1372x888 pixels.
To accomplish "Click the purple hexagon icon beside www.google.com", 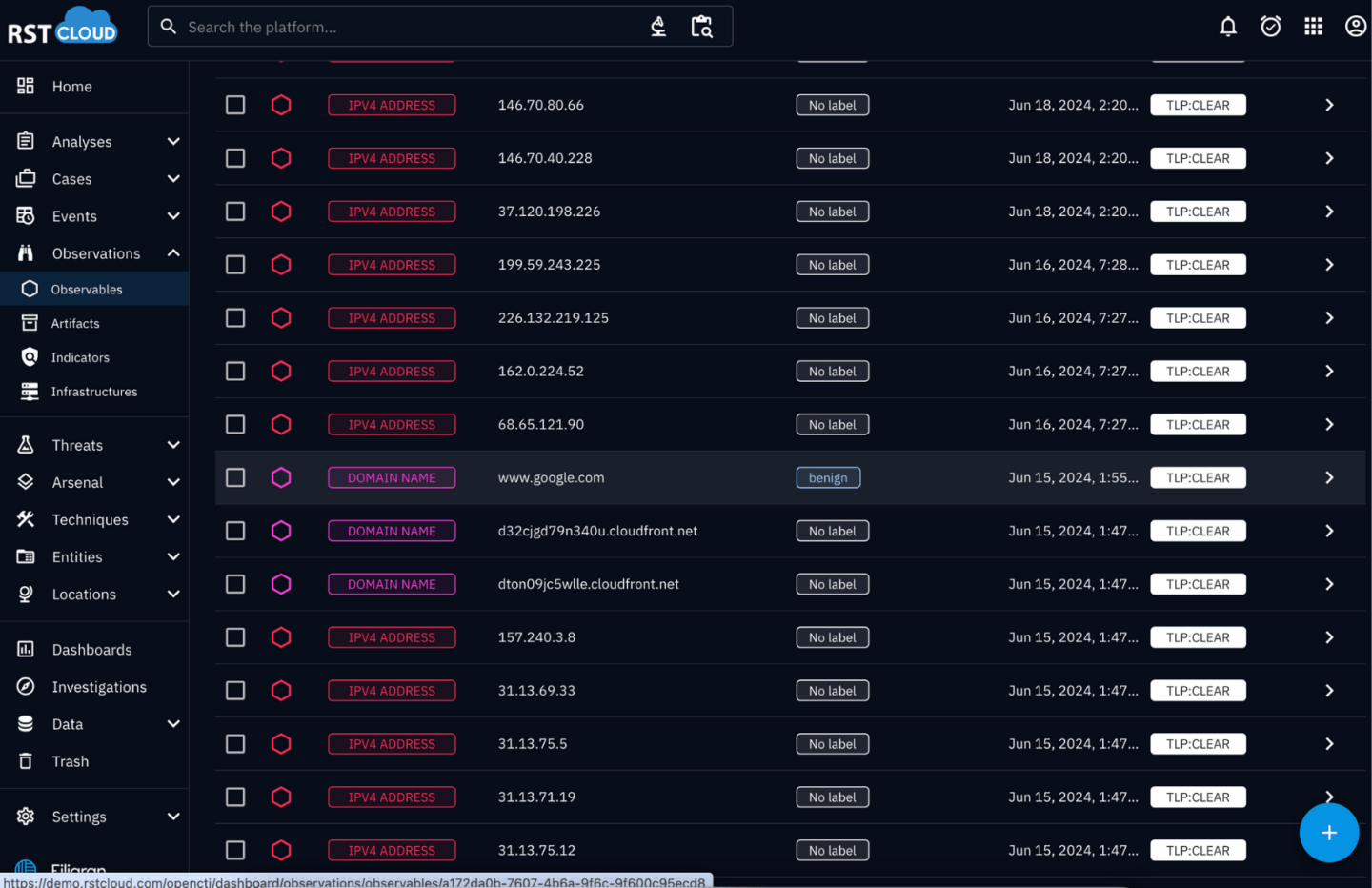I will 281,477.
